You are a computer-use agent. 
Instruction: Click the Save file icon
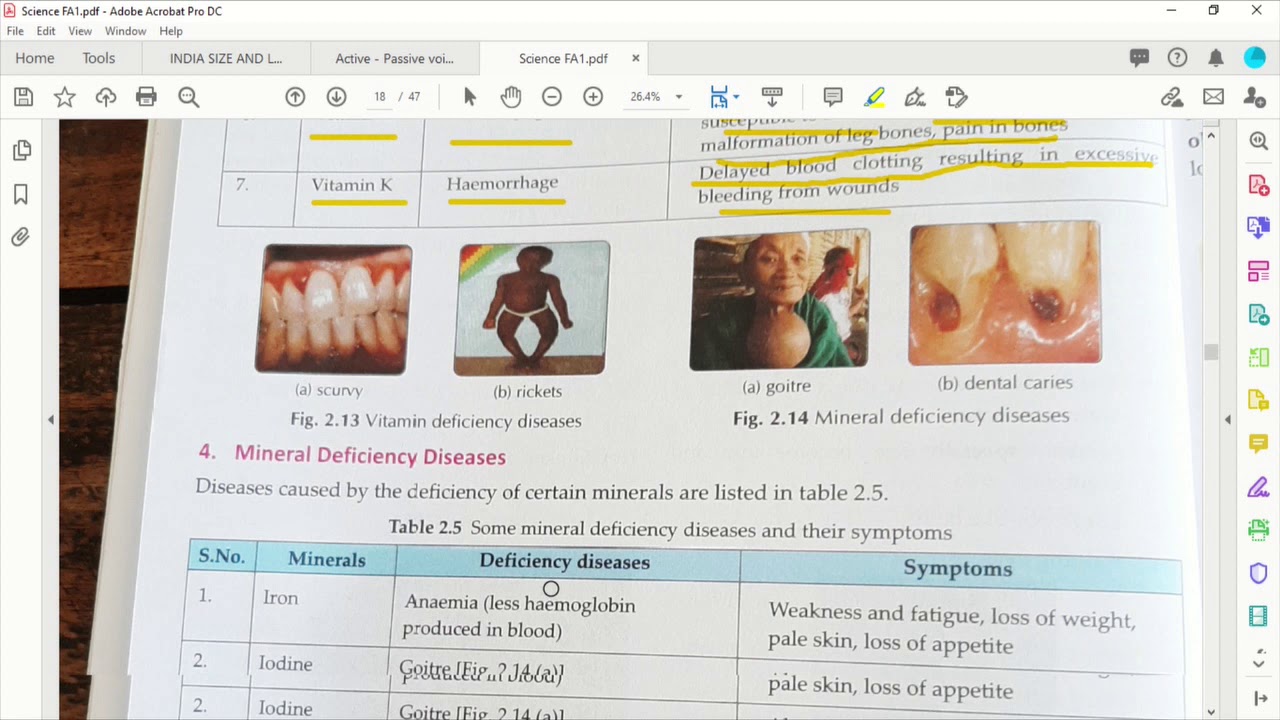[24, 97]
